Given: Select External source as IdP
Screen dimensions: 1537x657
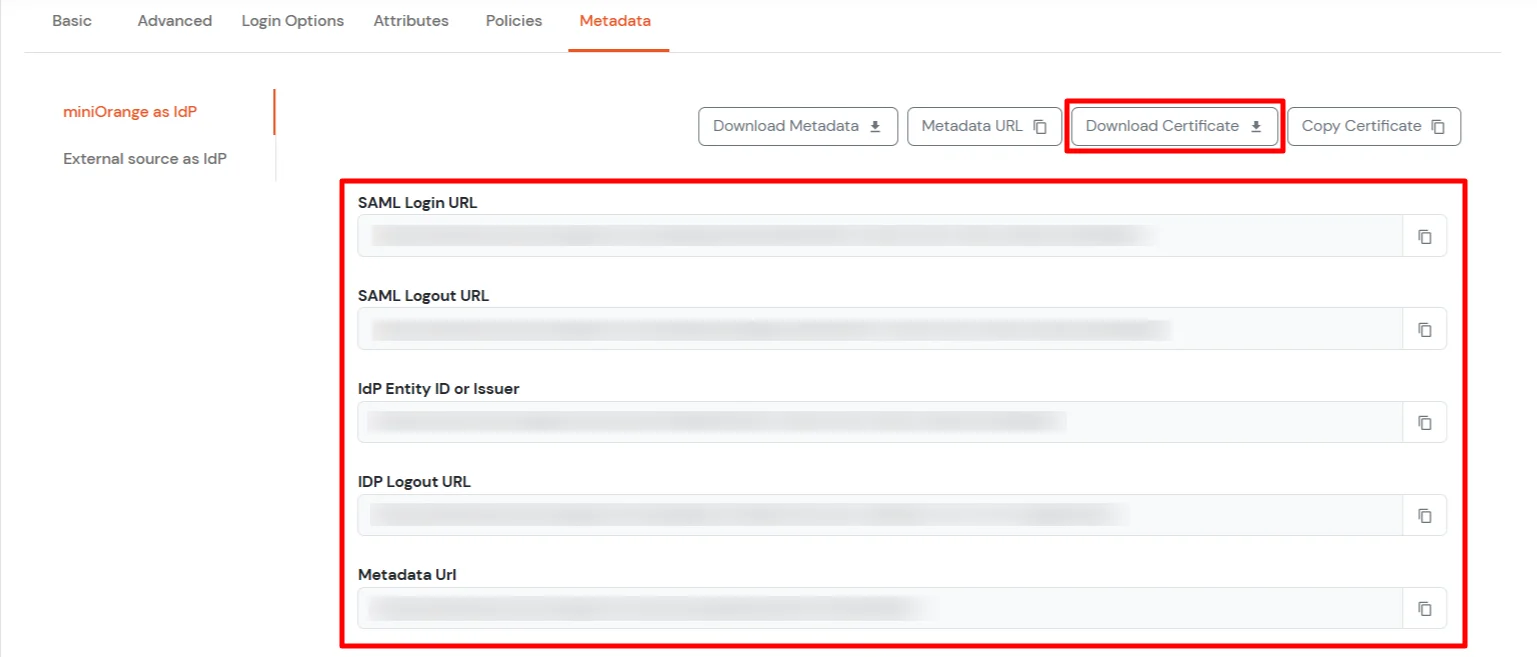Looking at the screenshot, I should pyautogui.click(x=144, y=158).
